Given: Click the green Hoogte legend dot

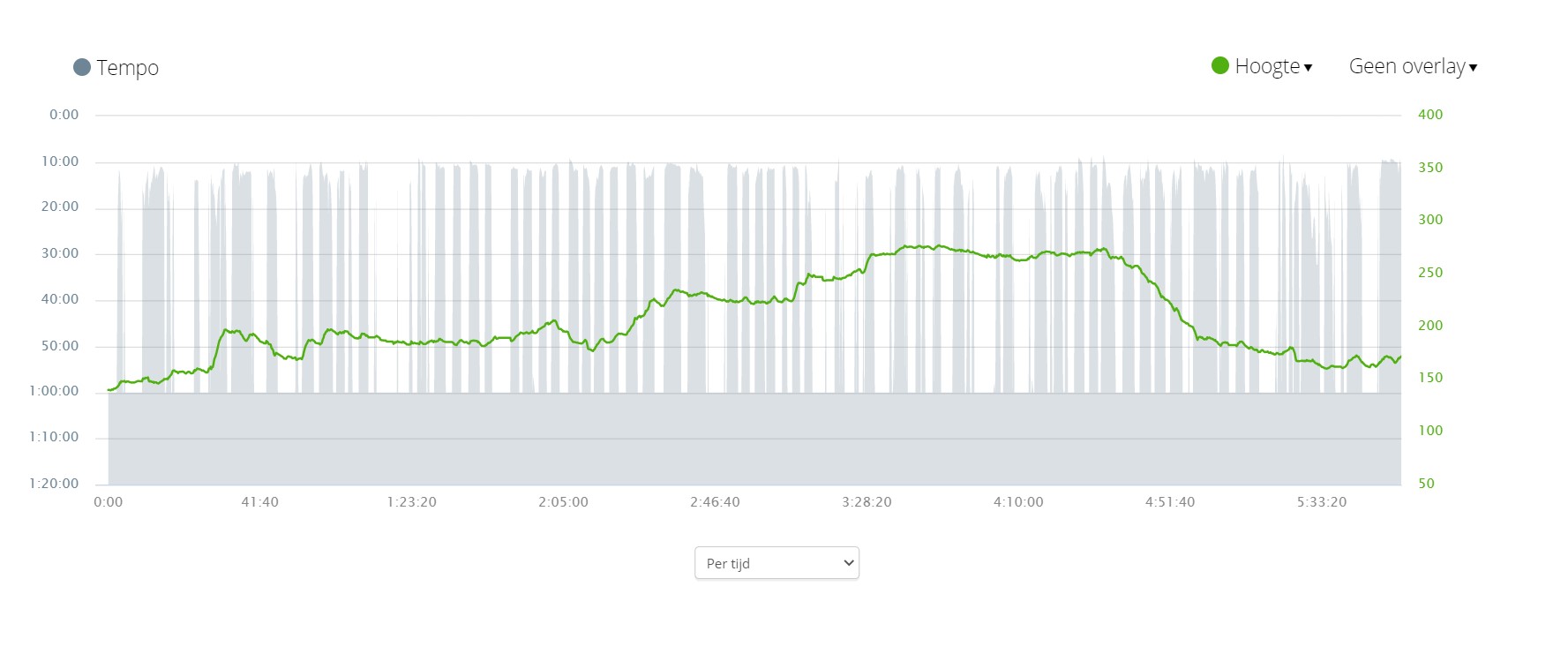Looking at the screenshot, I should (x=1220, y=65).
